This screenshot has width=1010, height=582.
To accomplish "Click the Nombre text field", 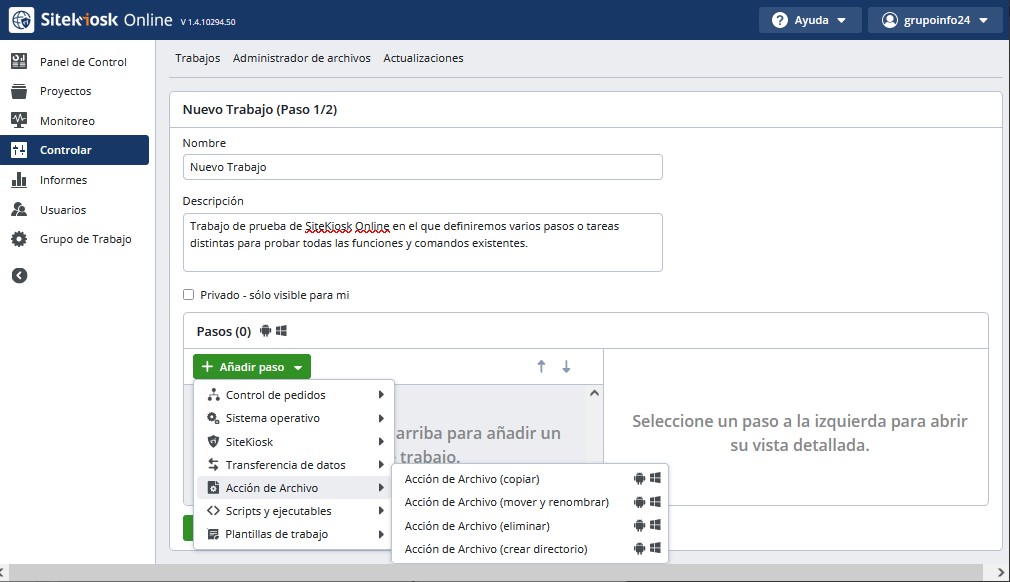I will [422, 167].
